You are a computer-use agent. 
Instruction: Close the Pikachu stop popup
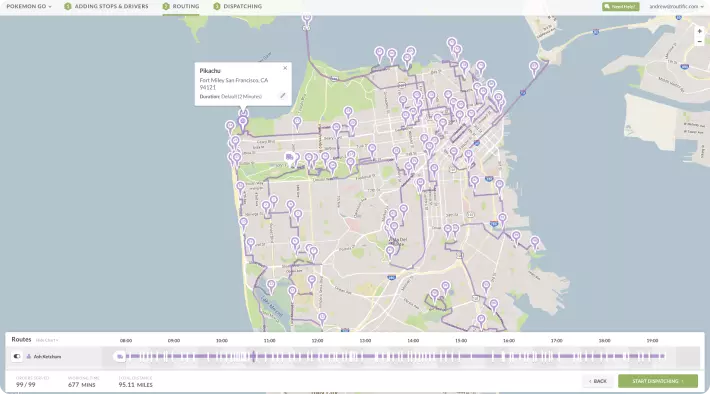coord(285,68)
